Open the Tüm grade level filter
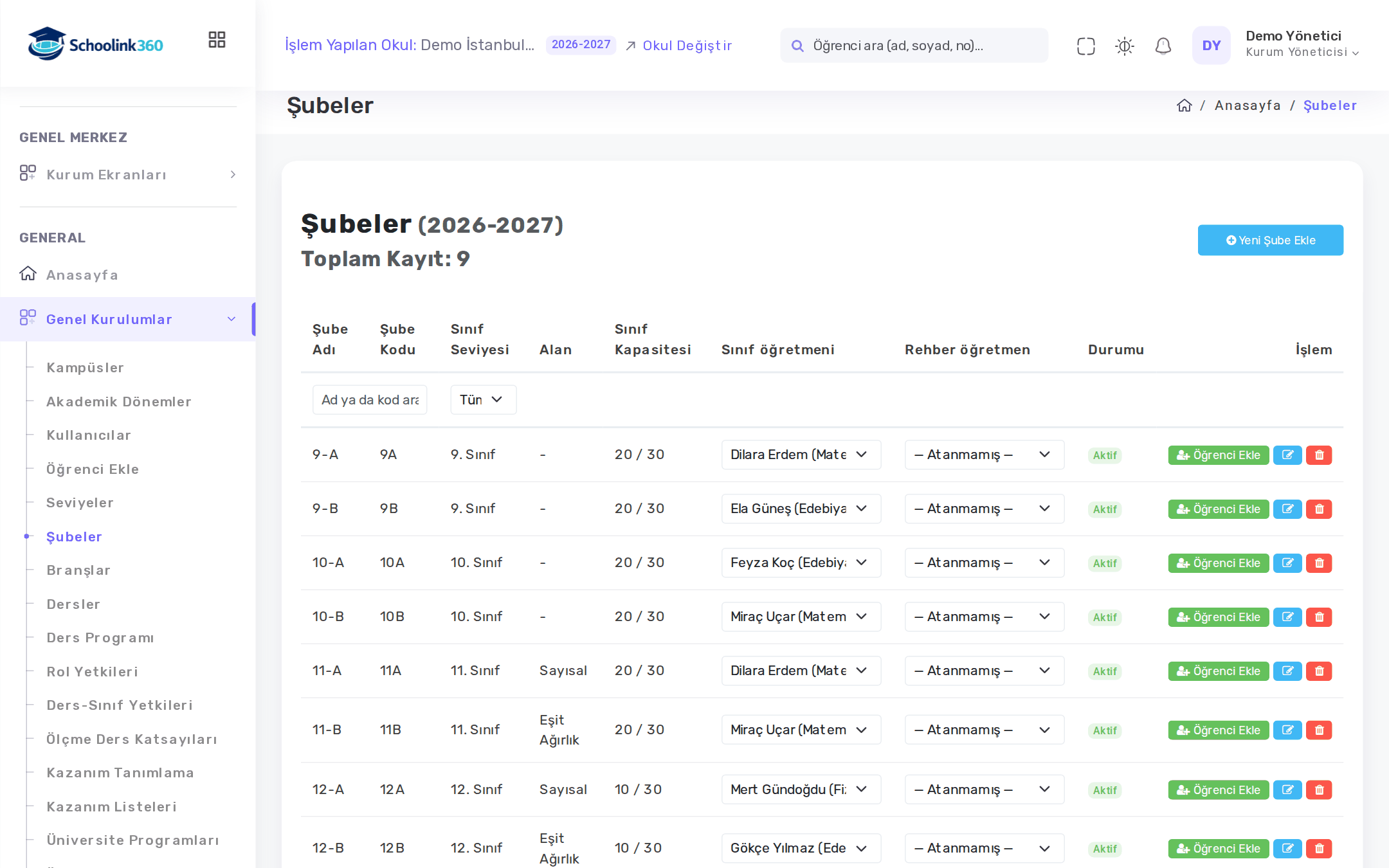This screenshot has height=868, width=1389. pos(483,400)
